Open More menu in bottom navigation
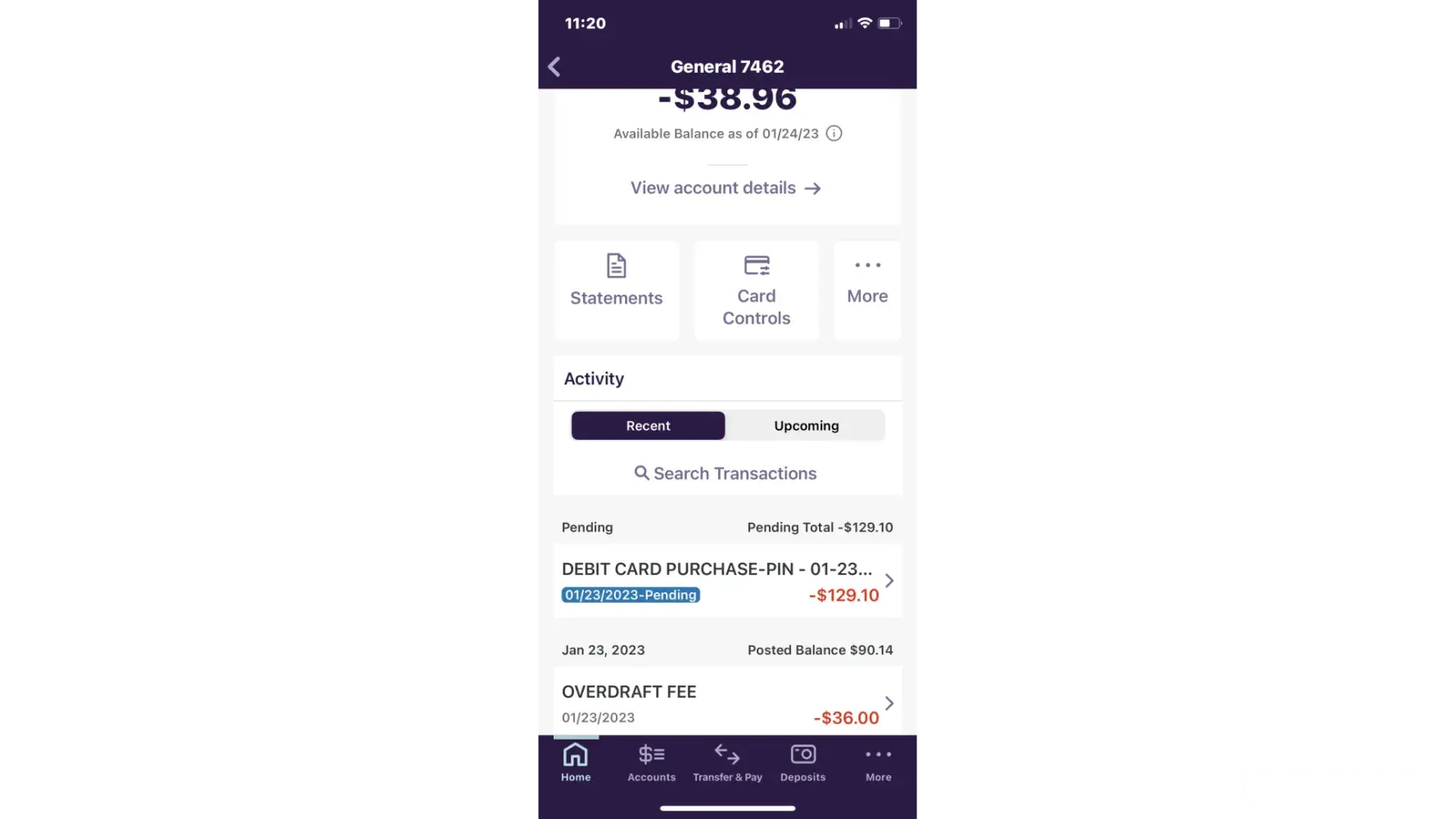The width and height of the screenshot is (1456, 819). (879, 762)
